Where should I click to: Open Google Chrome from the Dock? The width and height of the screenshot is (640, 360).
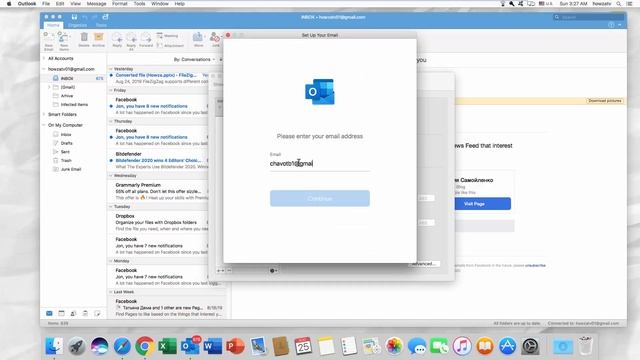[x=144, y=346]
